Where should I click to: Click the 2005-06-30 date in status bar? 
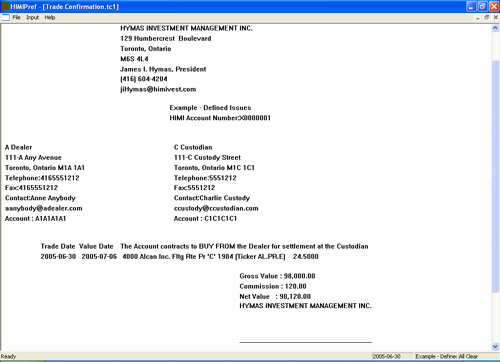[x=387, y=356]
